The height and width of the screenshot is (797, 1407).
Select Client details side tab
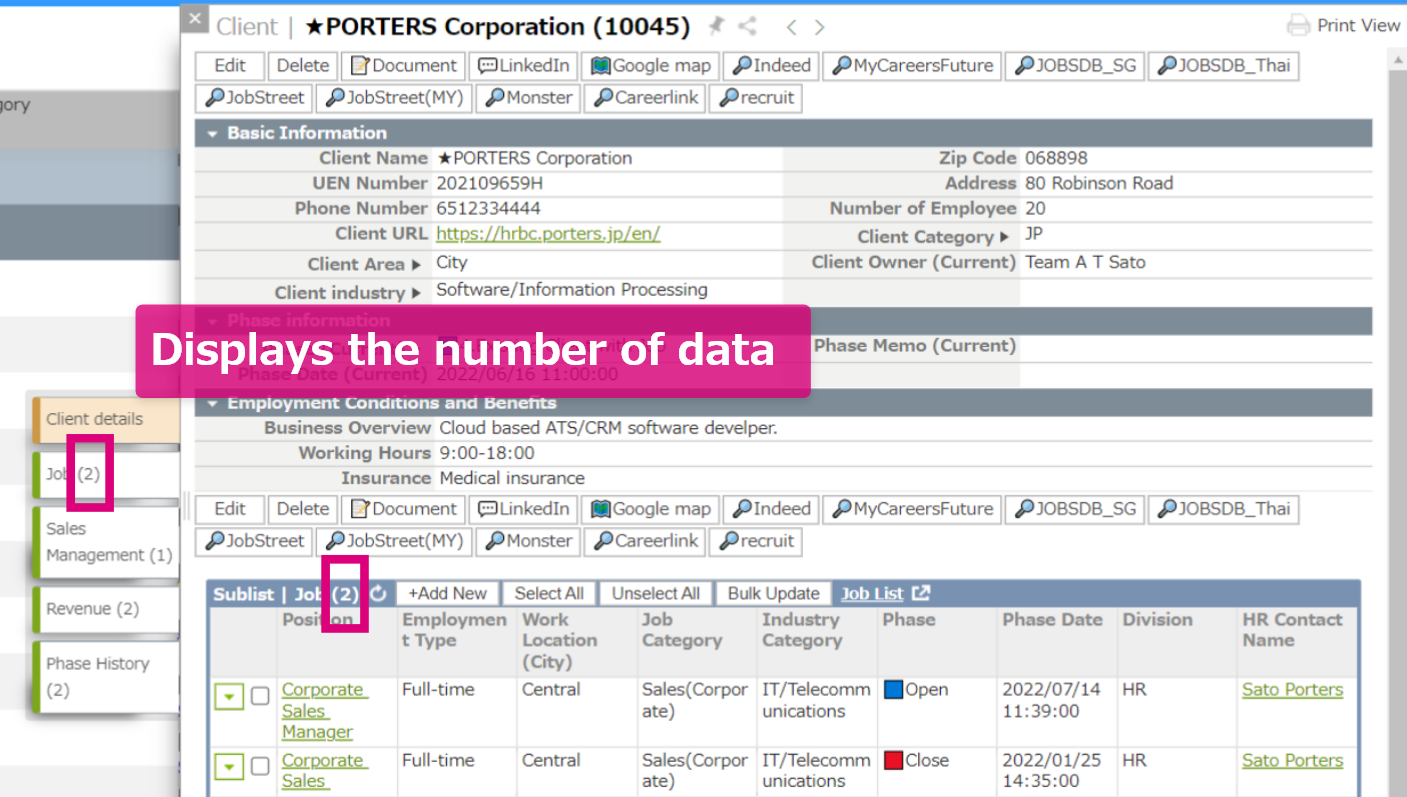click(x=106, y=419)
